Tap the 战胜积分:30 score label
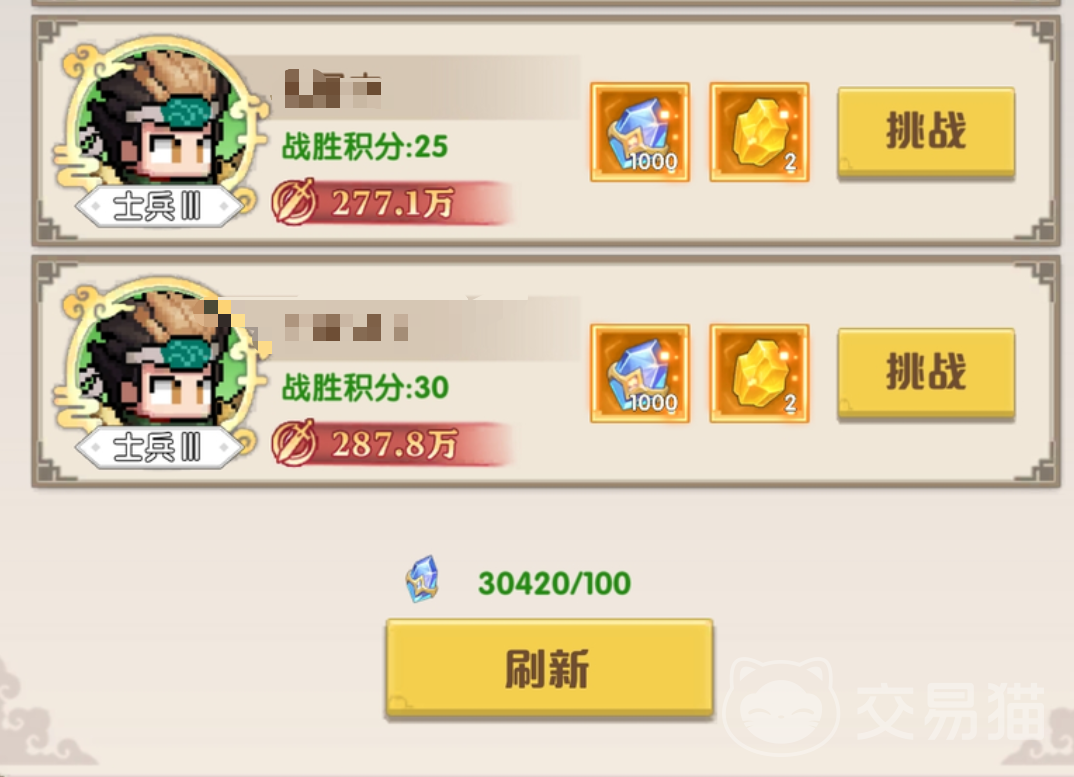Viewport: 1074px width, 777px height. click(365, 387)
